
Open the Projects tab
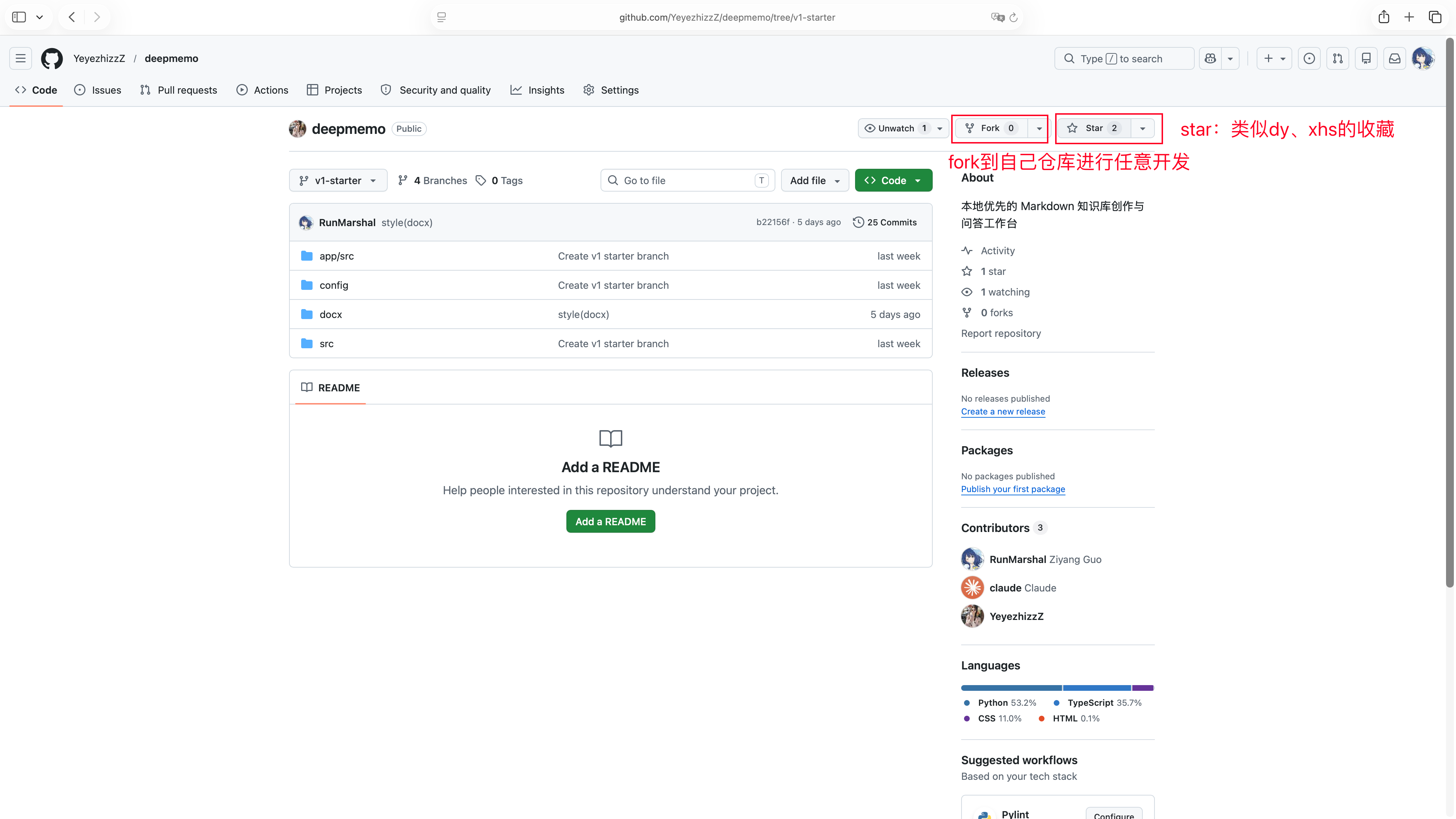(334, 90)
